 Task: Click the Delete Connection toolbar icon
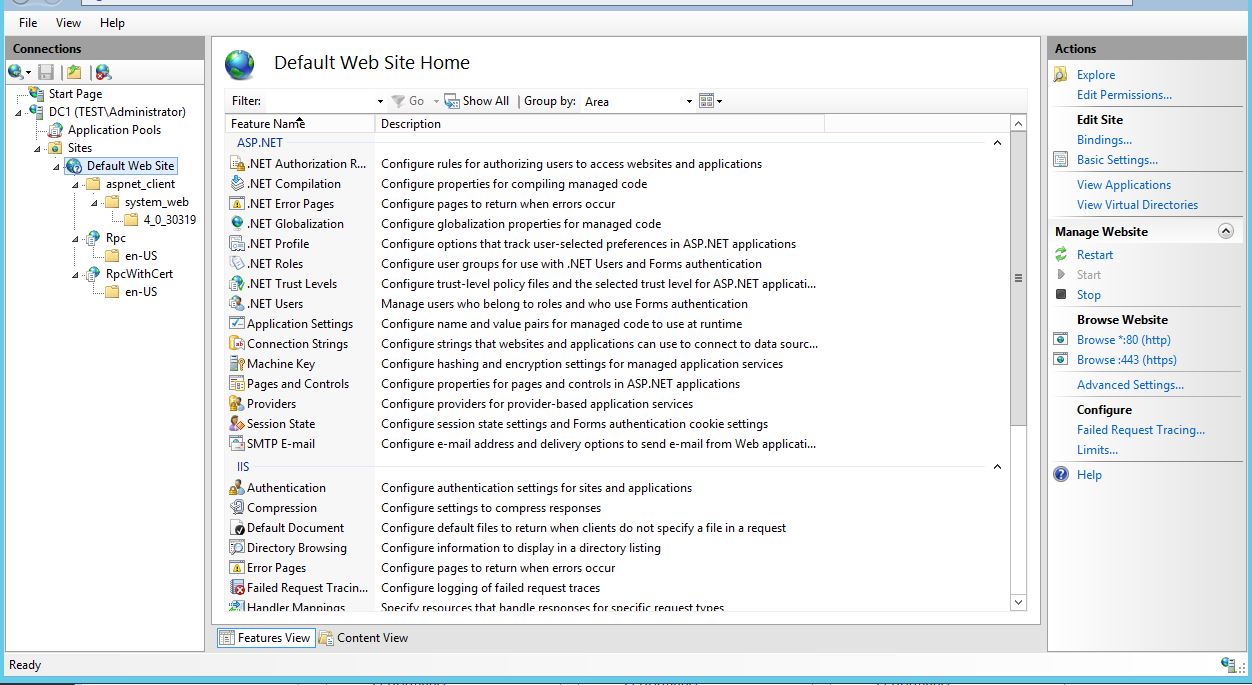pyautogui.click(x=103, y=72)
